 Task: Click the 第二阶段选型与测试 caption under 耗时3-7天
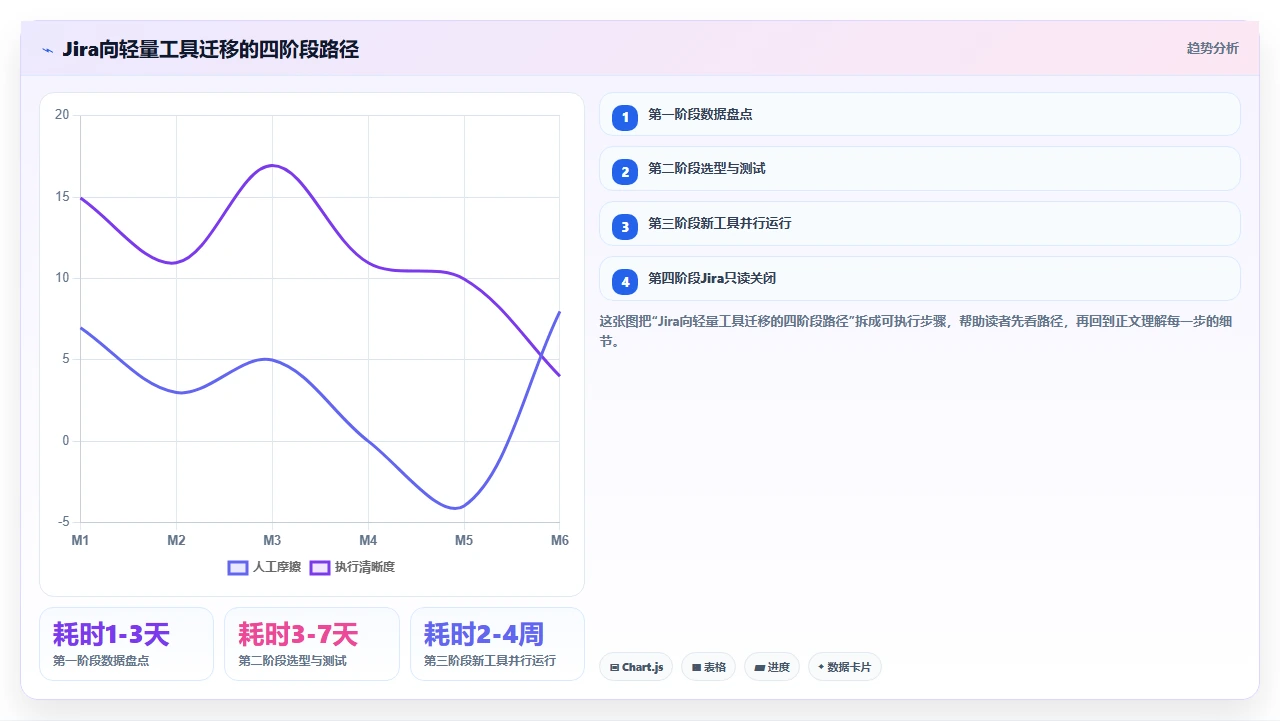click(x=292, y=661)
